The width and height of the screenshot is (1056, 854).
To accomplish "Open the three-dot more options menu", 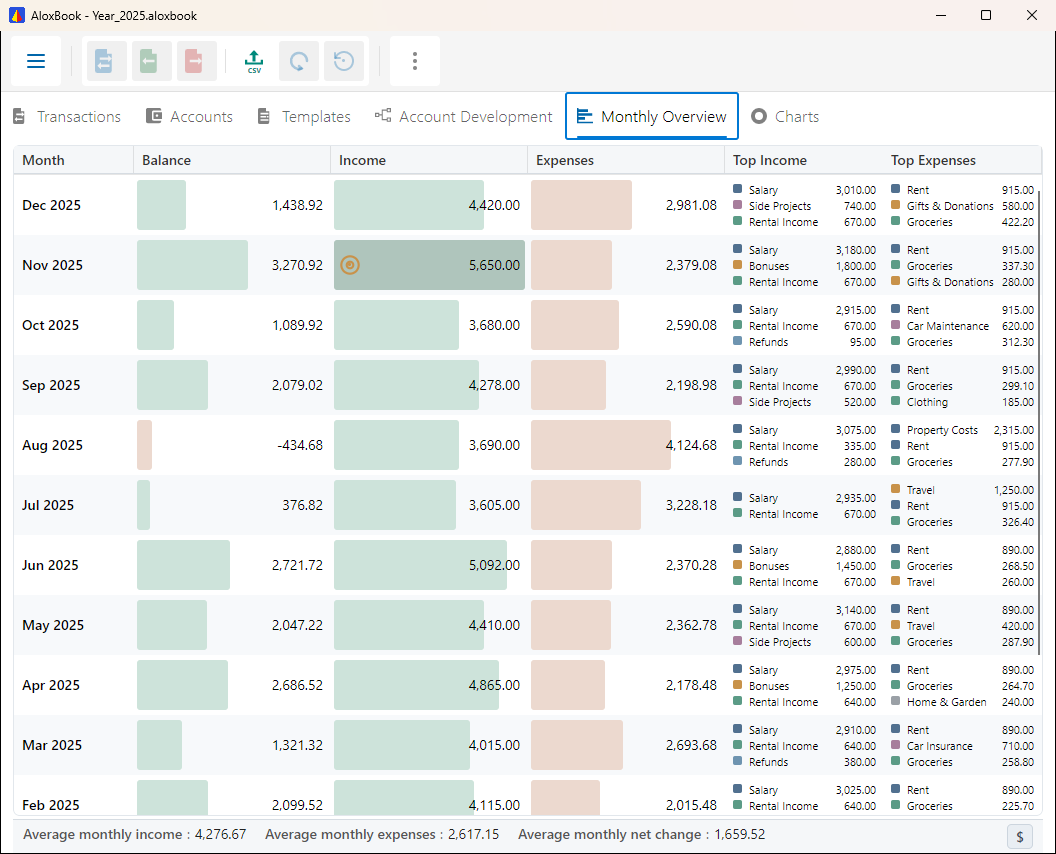I will point(415,61).
